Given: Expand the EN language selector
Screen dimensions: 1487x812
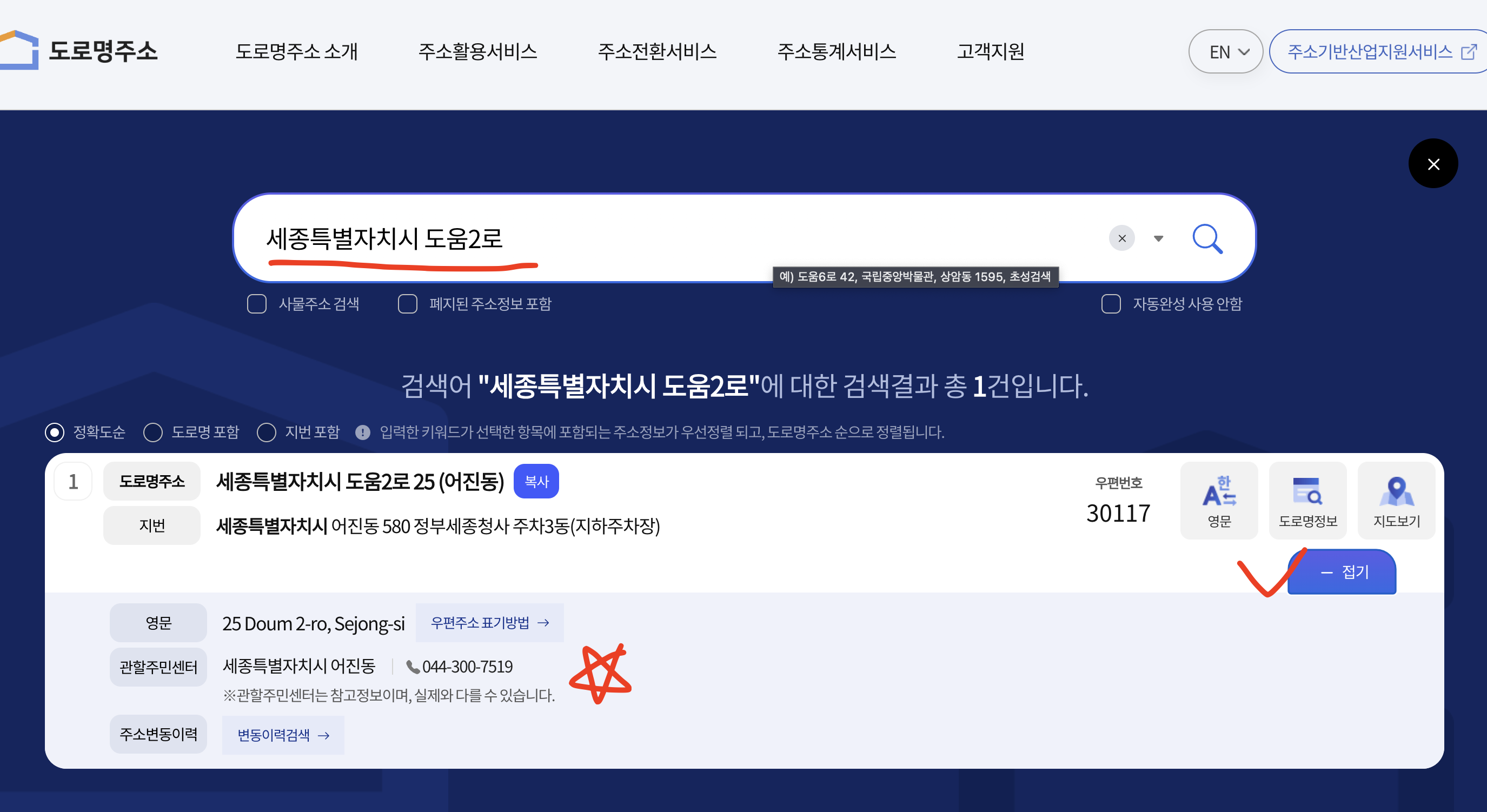Looking at the screenshot, I should click(x=1225, y=51).
